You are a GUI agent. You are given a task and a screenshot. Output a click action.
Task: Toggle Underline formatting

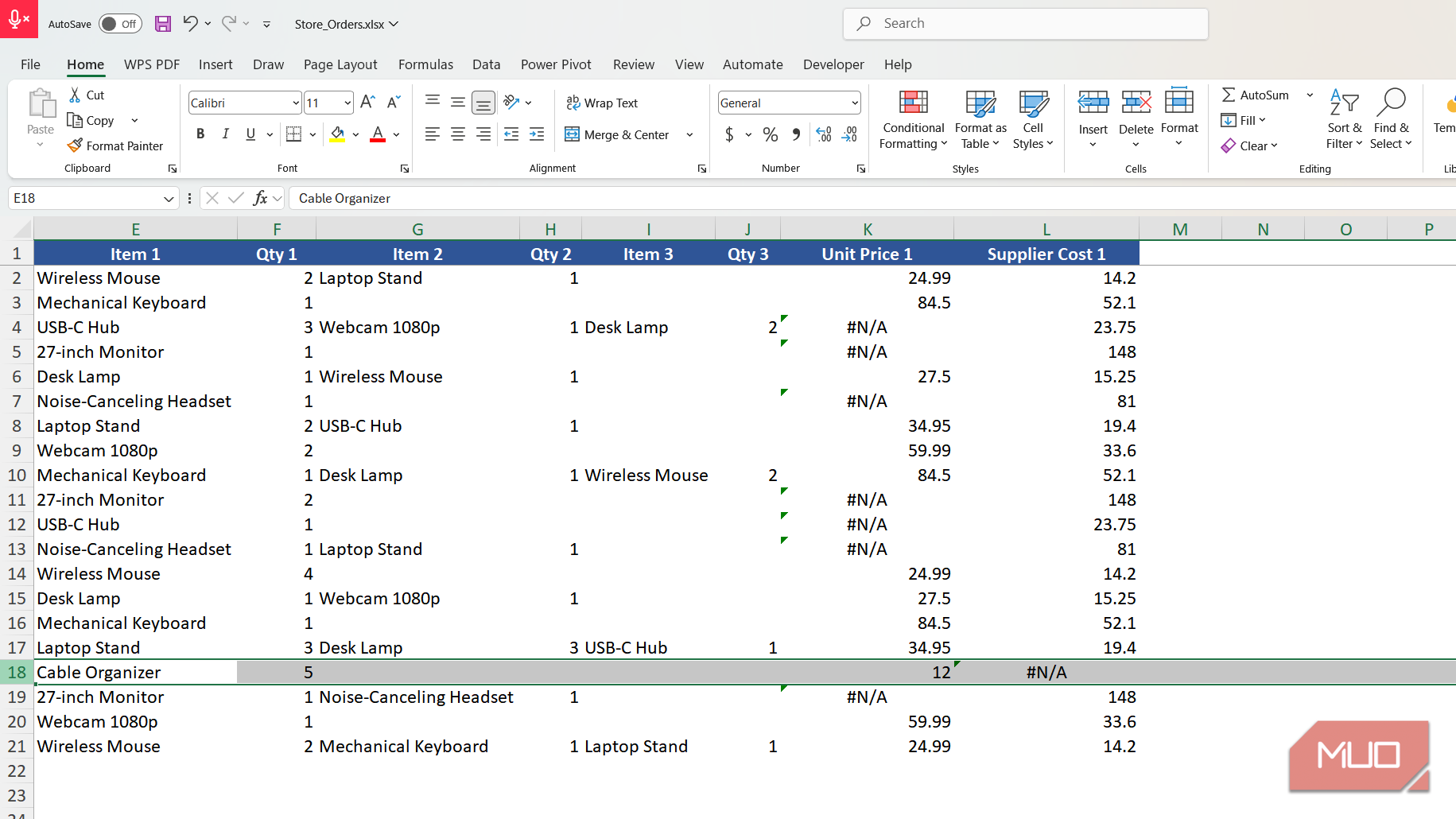click(250, 134)
